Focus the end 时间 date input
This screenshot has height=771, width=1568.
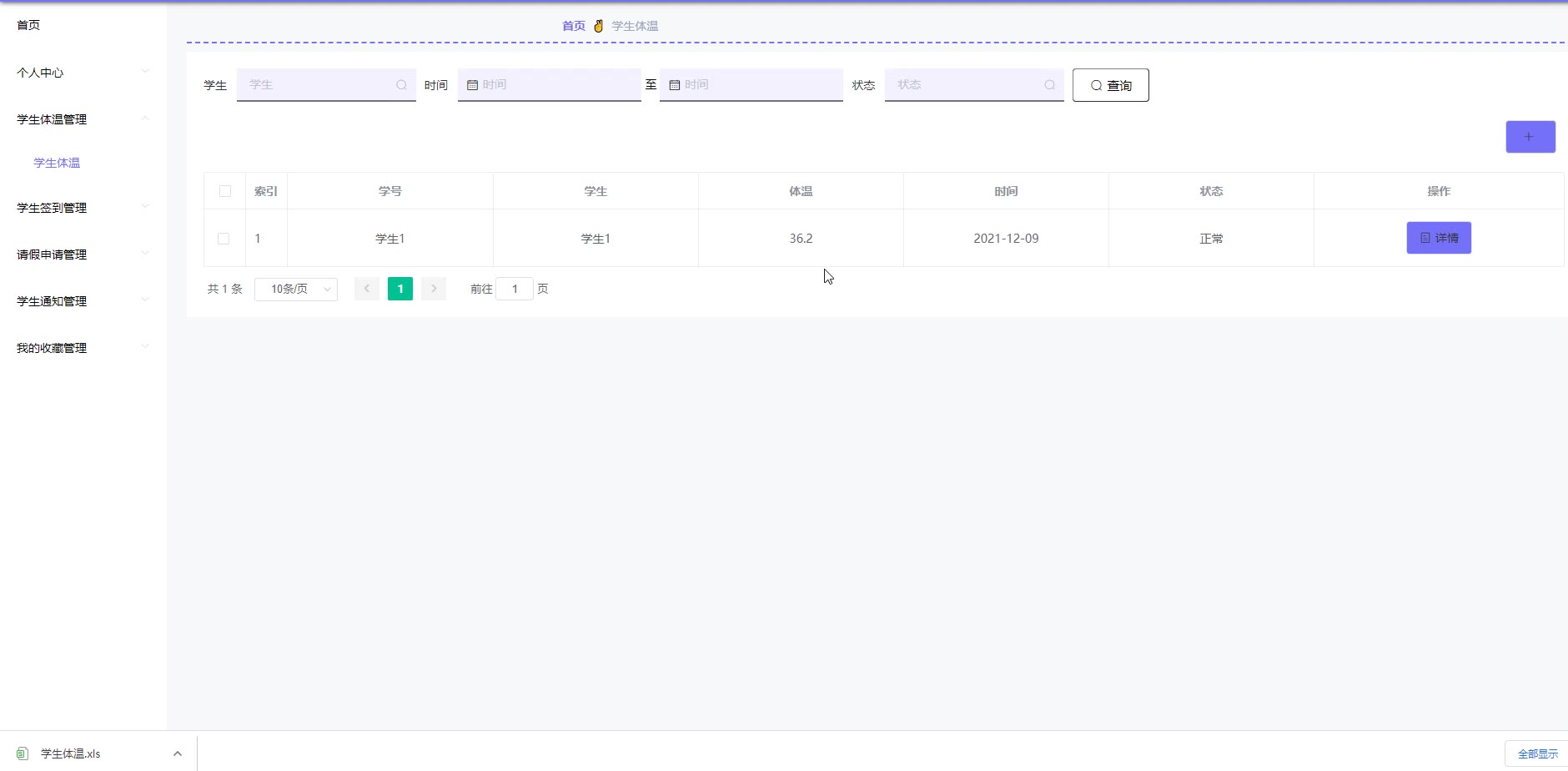point(751,85)
